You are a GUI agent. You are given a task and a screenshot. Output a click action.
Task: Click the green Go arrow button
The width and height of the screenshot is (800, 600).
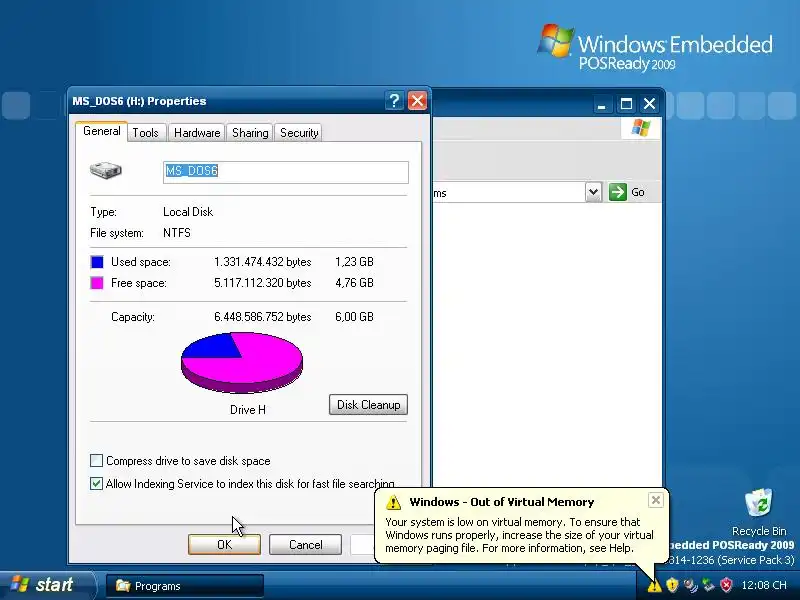click(x=617, y=192)
